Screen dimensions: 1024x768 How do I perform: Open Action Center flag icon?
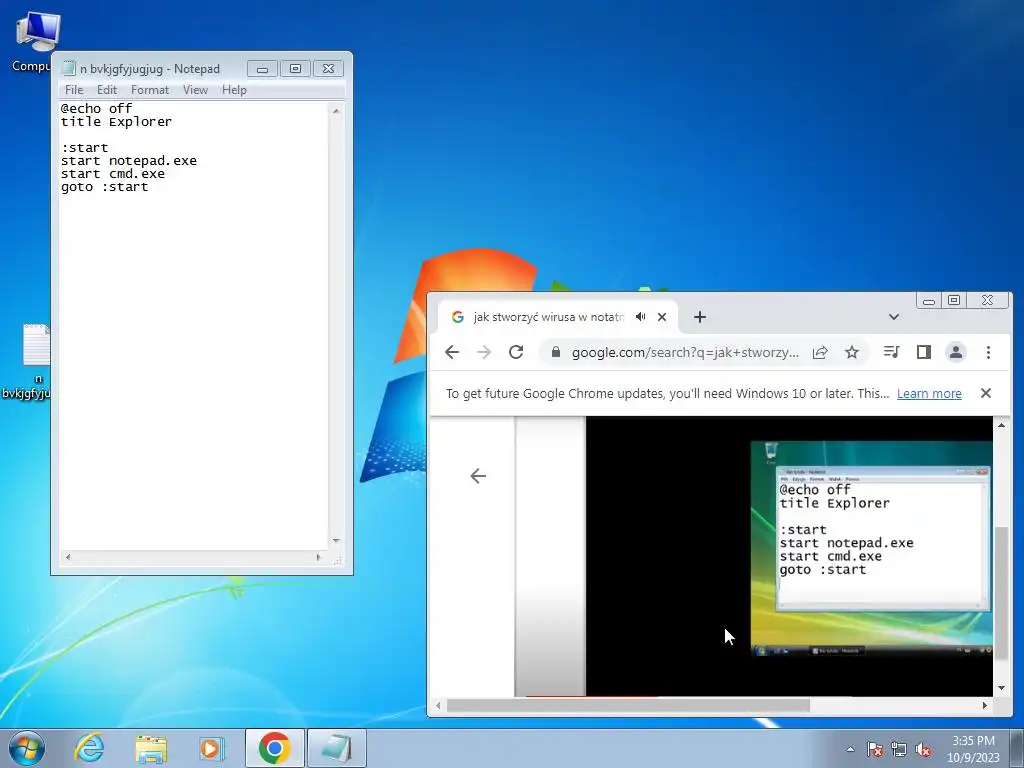[875, 749]
